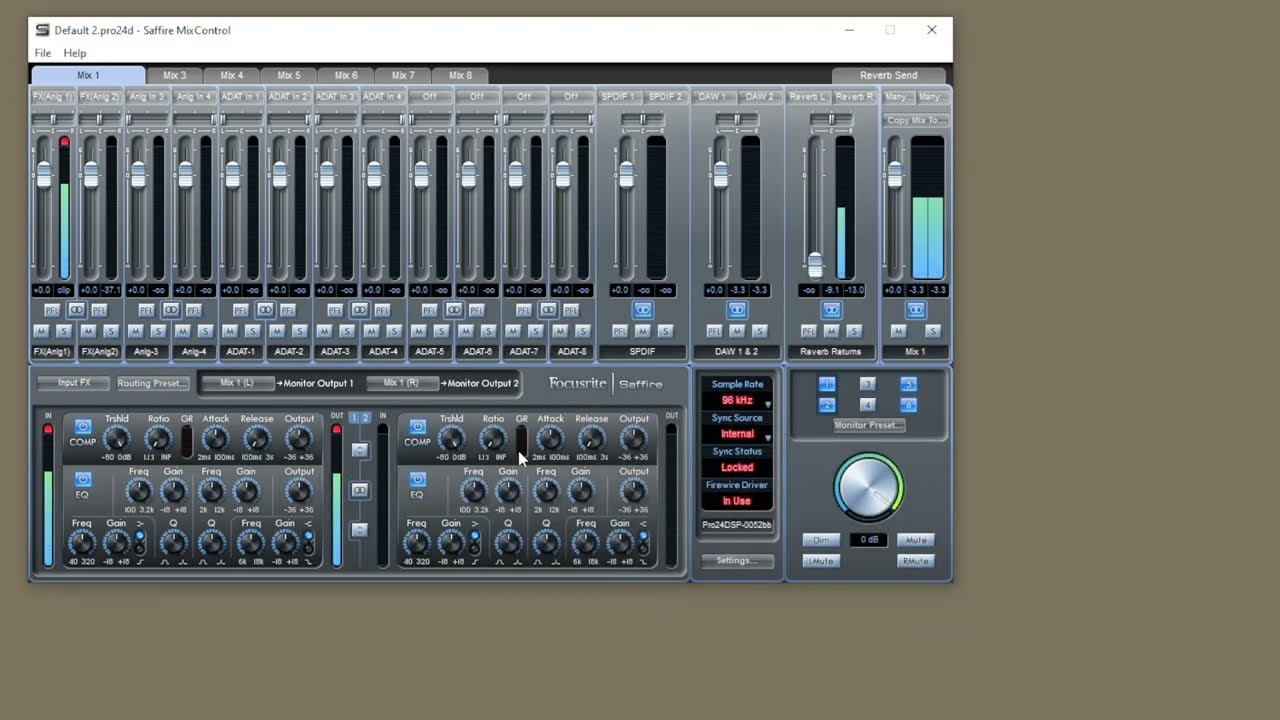Click the stereo link icon on Reverb Returns

pos(831,310)
